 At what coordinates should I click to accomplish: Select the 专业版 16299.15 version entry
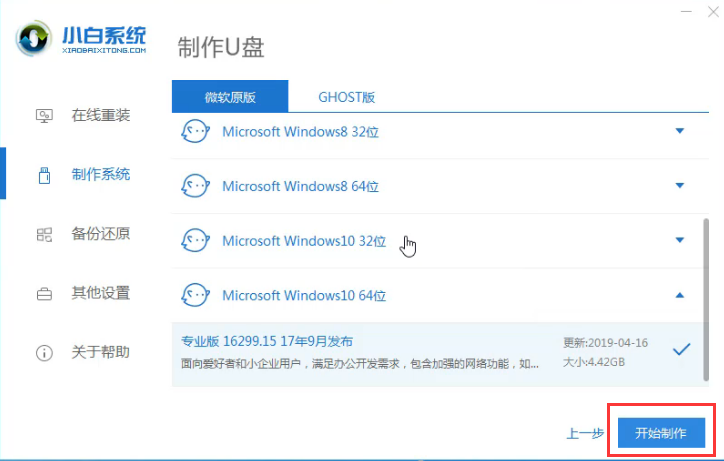coord(360,350)
